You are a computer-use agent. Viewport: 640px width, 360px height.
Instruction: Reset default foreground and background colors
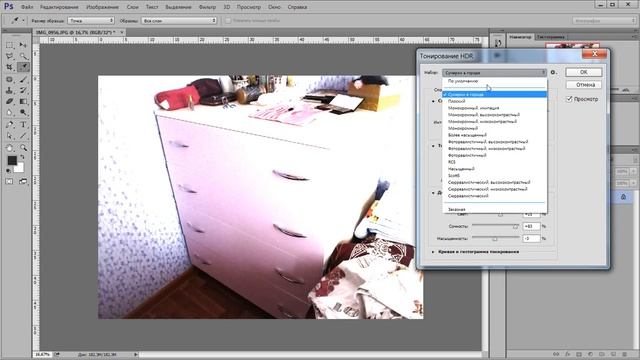pos(9,170)
